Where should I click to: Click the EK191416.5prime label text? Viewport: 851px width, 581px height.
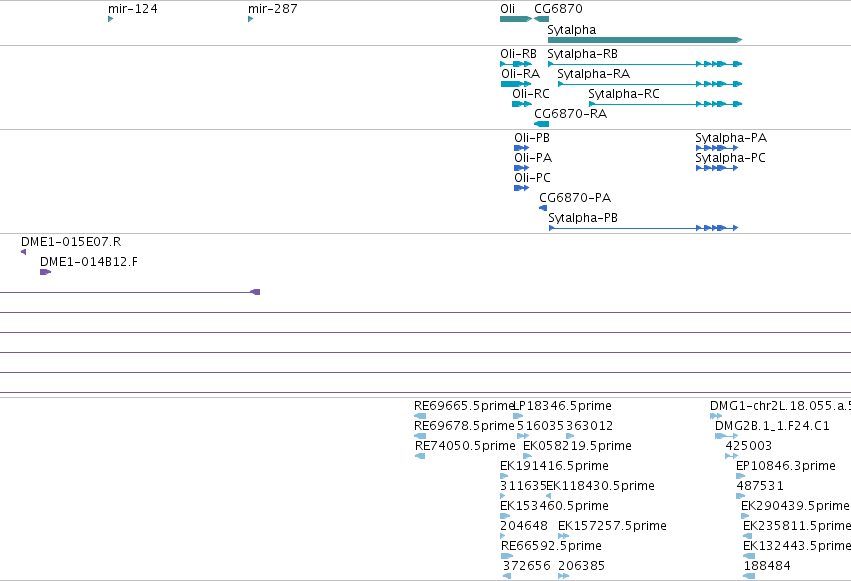coord(554,466)
